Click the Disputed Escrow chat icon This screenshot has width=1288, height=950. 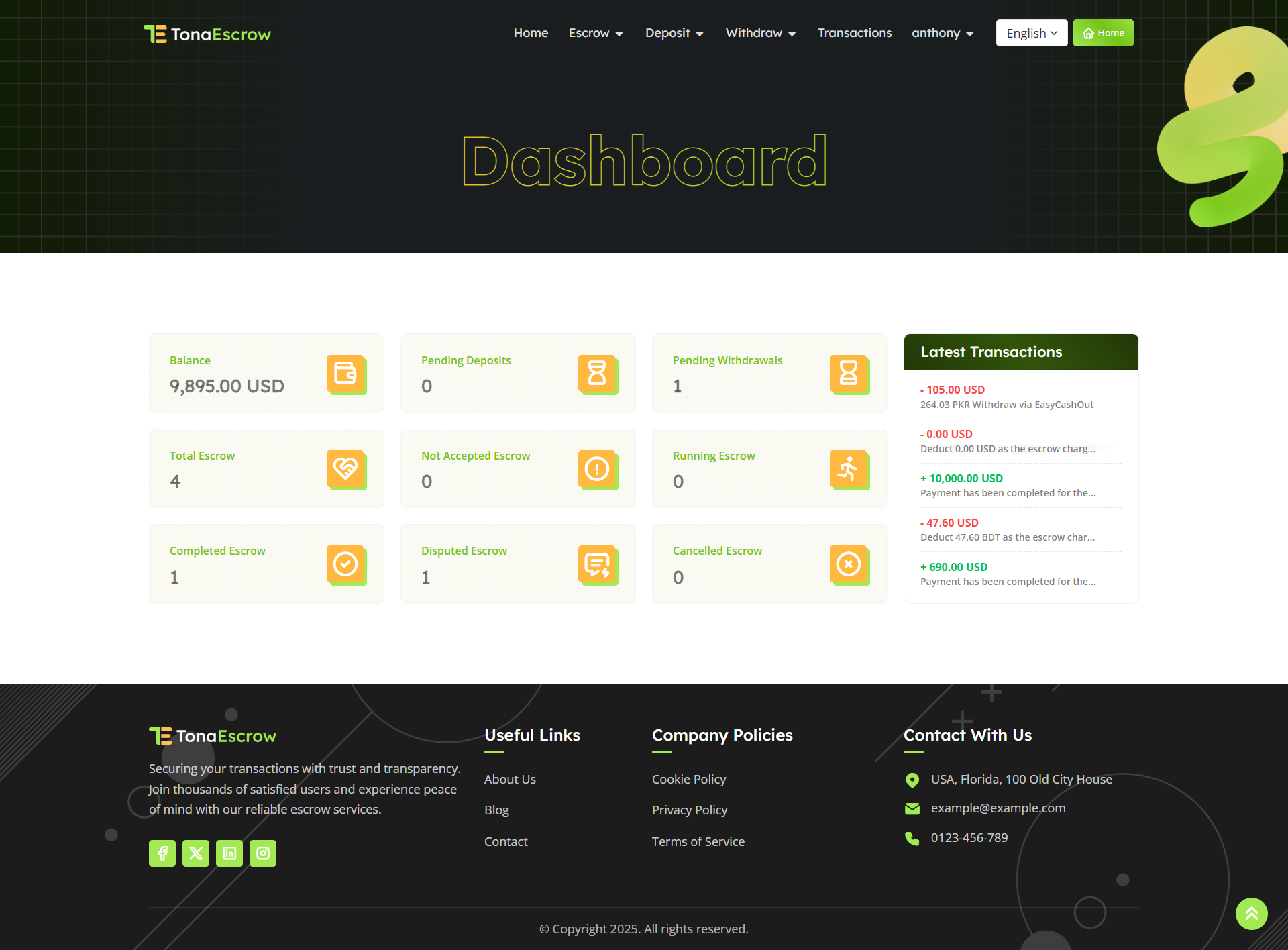coord(597,564)
